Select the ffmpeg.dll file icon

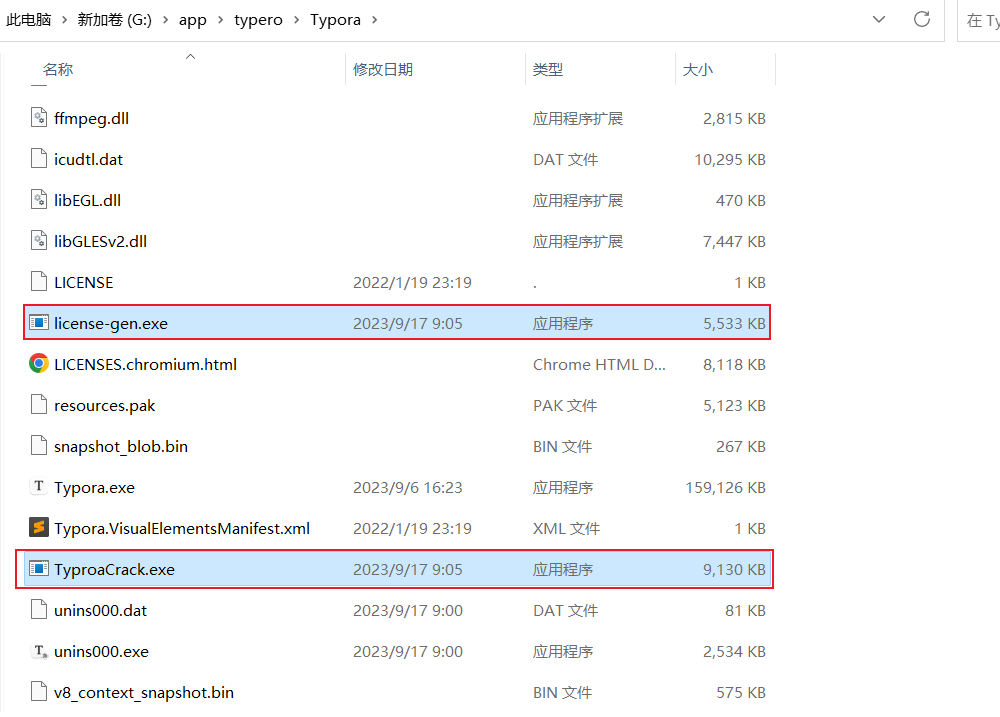[39, 118]
